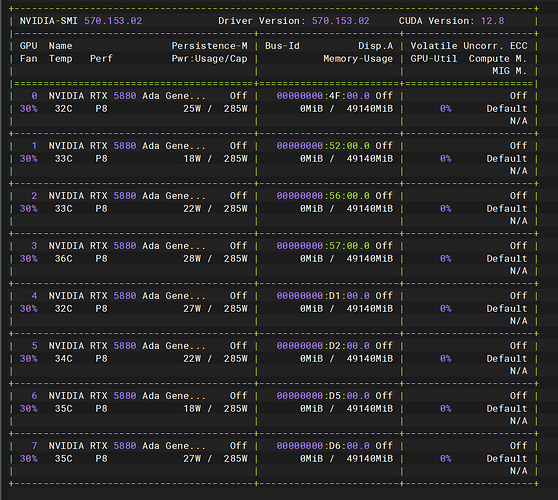Click the 28W power usage of GPU 3
The width and height of the screenshot is (558, 500).
tap(192, 259)
